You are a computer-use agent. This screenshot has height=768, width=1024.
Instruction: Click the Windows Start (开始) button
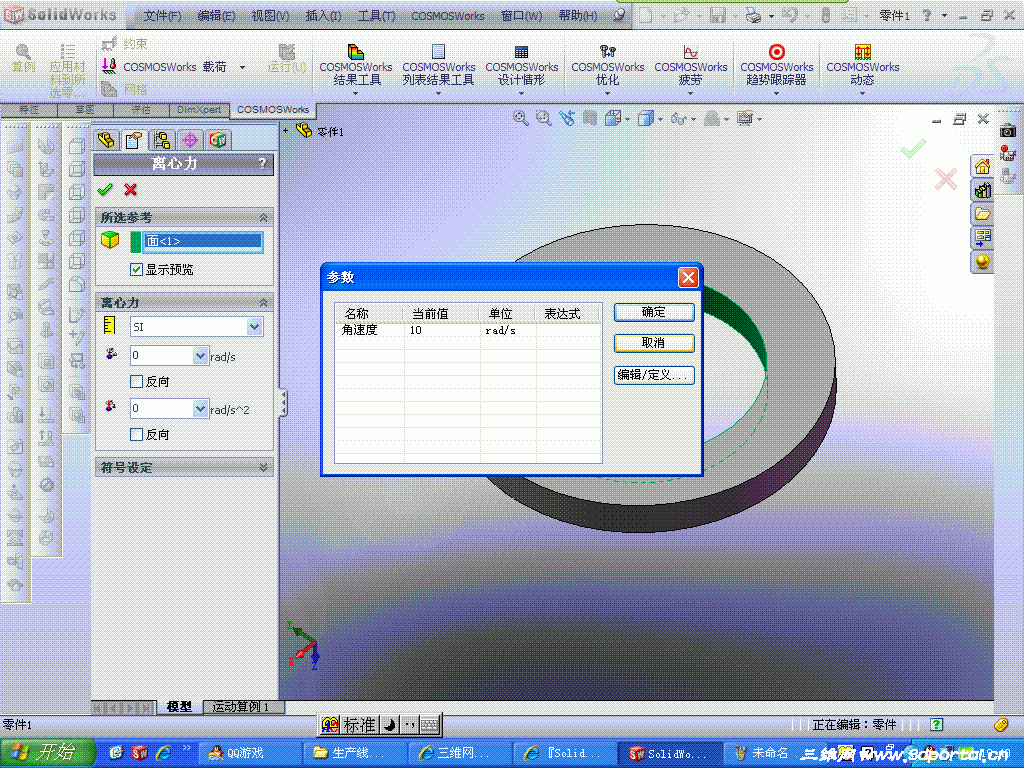(x=47, y=752)
